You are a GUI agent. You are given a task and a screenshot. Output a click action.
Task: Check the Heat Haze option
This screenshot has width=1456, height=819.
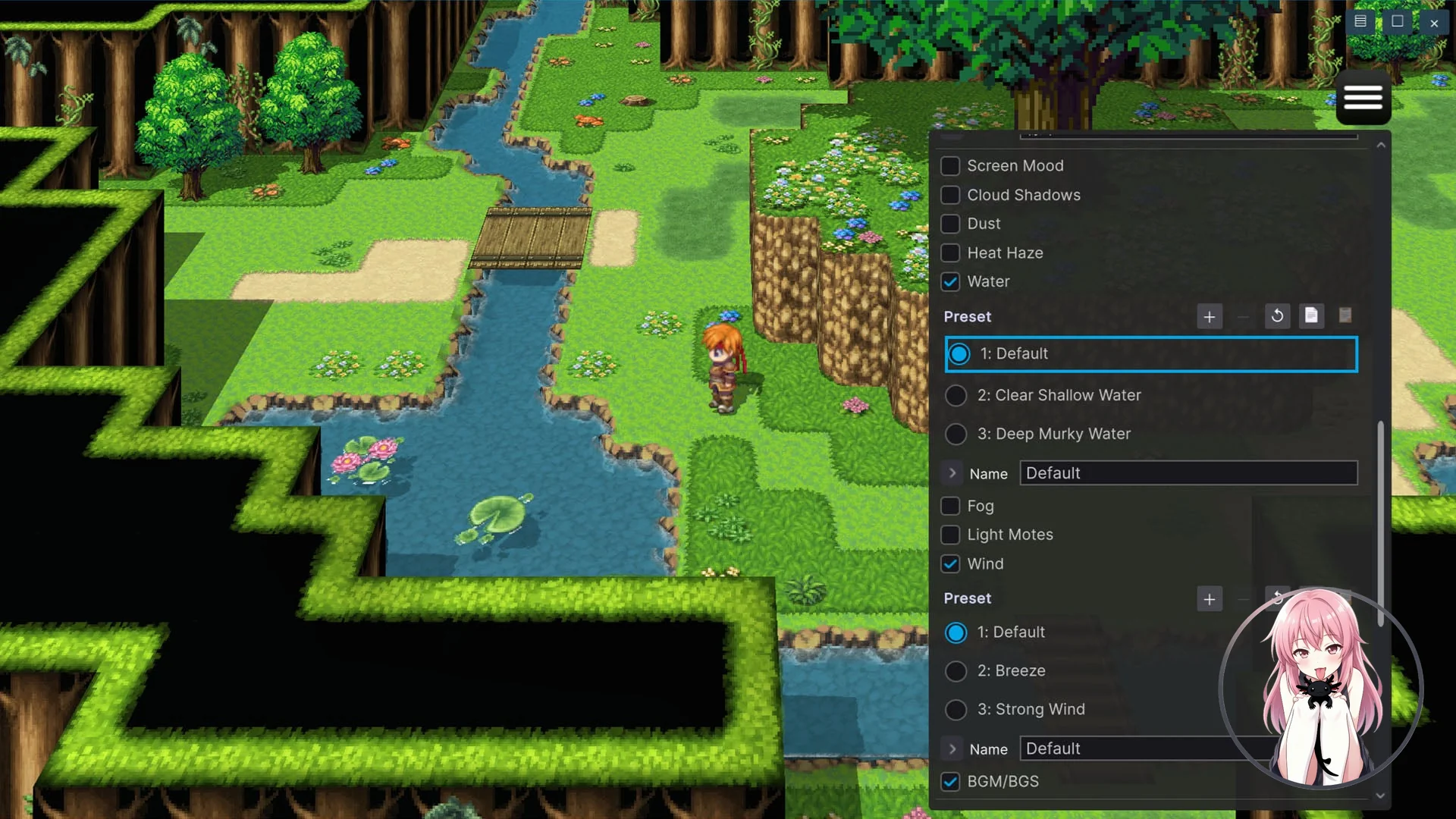(x=950, y=253)
